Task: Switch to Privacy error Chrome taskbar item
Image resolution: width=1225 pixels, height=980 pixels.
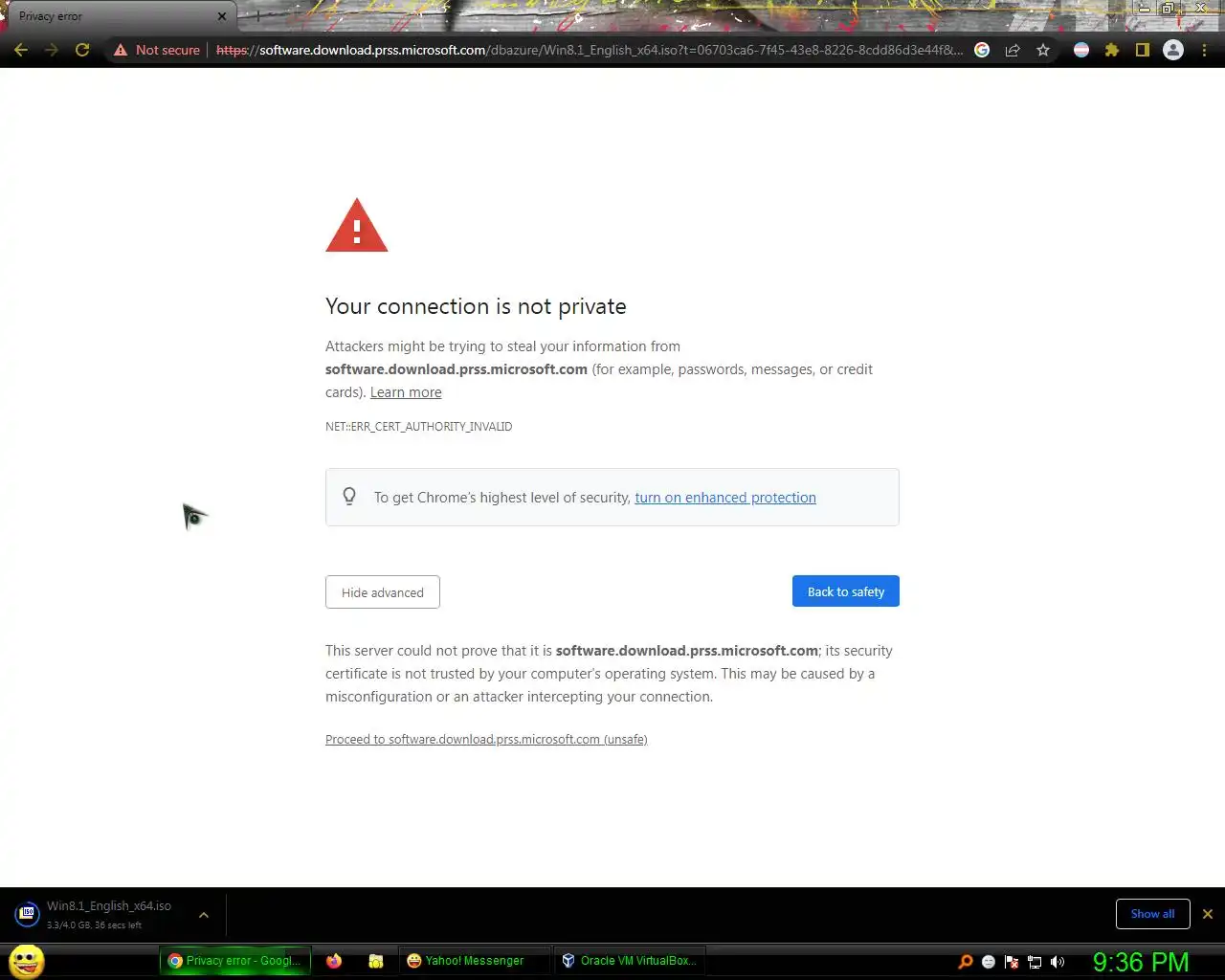Action: [235, 961]
